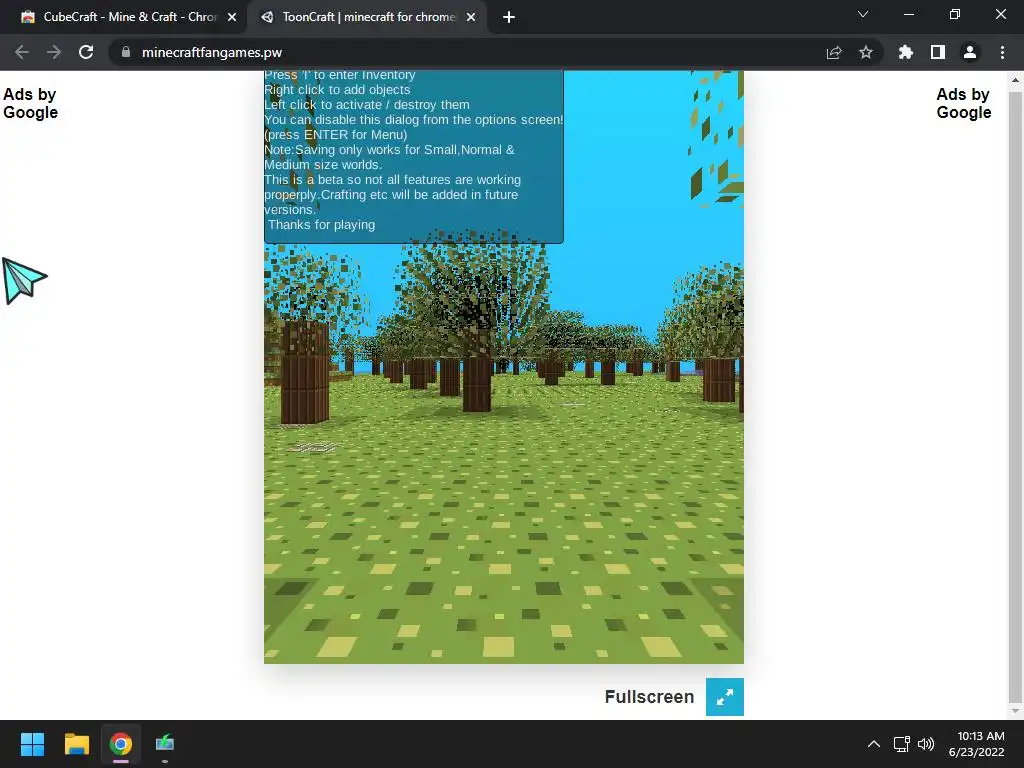Screen dimensions: 1024x768
Task: Open tab search chevron dropdown
Action: click(x=863, y=14)
